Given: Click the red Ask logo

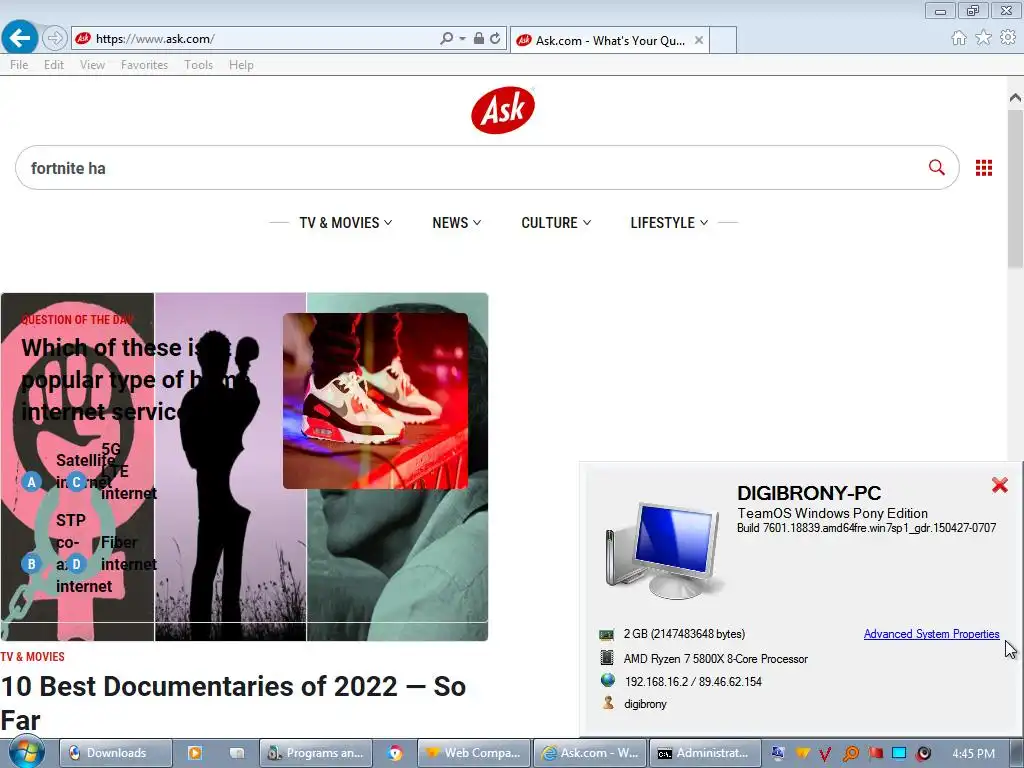Looking at the screenshot, I should pyautogui.click(x=503, y=110).
